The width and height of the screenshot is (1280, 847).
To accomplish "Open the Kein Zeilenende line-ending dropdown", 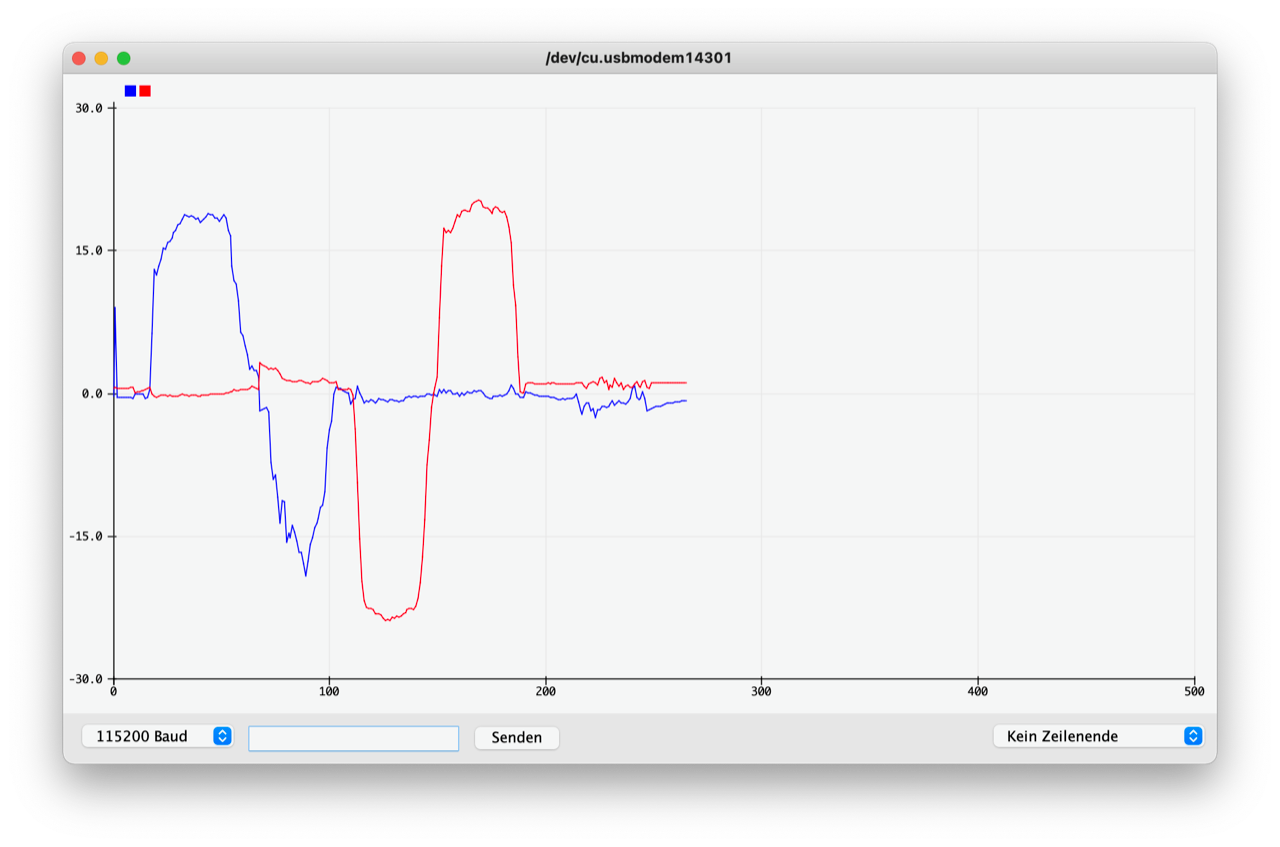I will [1097, 736].
